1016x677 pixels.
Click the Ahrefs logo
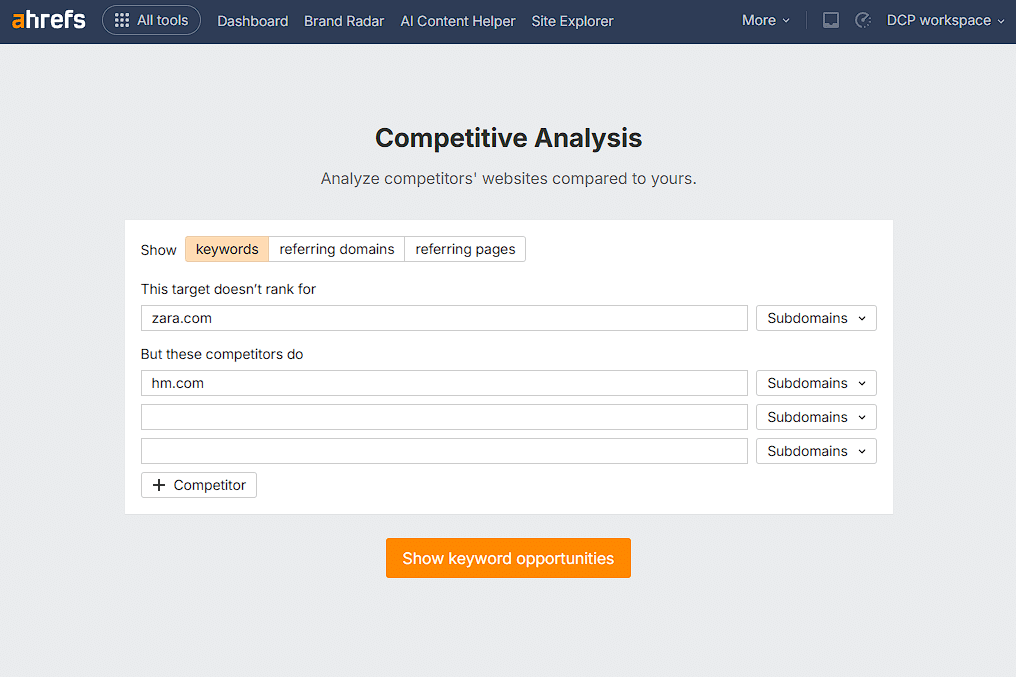coord(49,20)
